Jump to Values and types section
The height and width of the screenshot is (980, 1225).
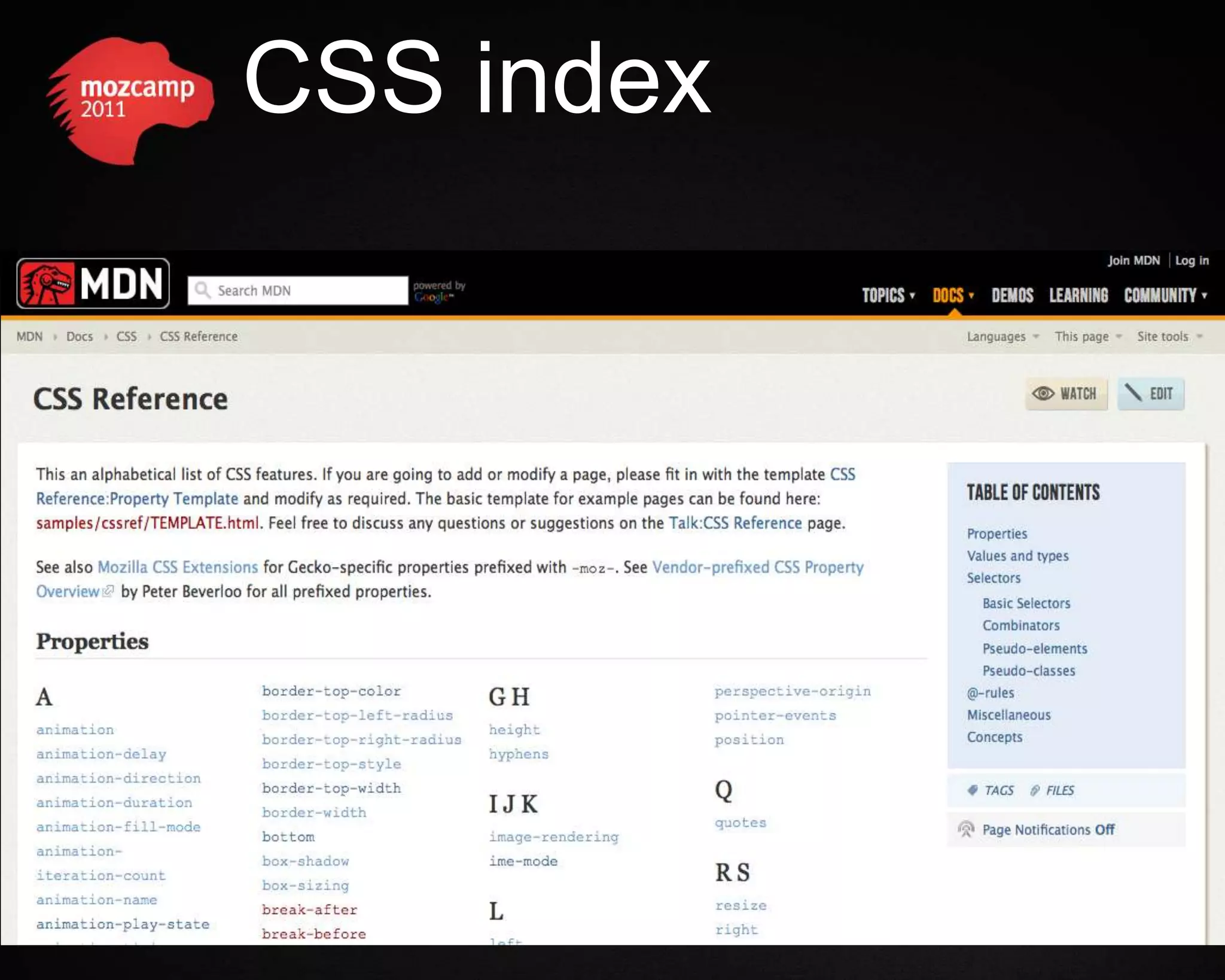point(1017,556)
